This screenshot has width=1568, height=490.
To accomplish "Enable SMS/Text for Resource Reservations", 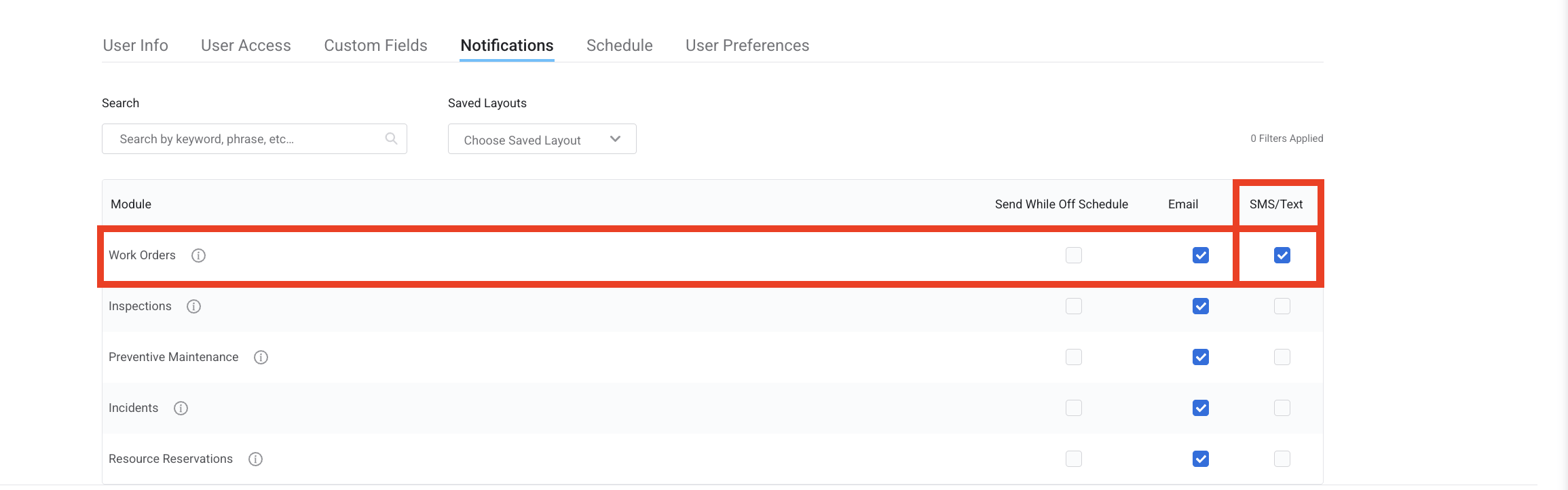I will point(1282,459).
